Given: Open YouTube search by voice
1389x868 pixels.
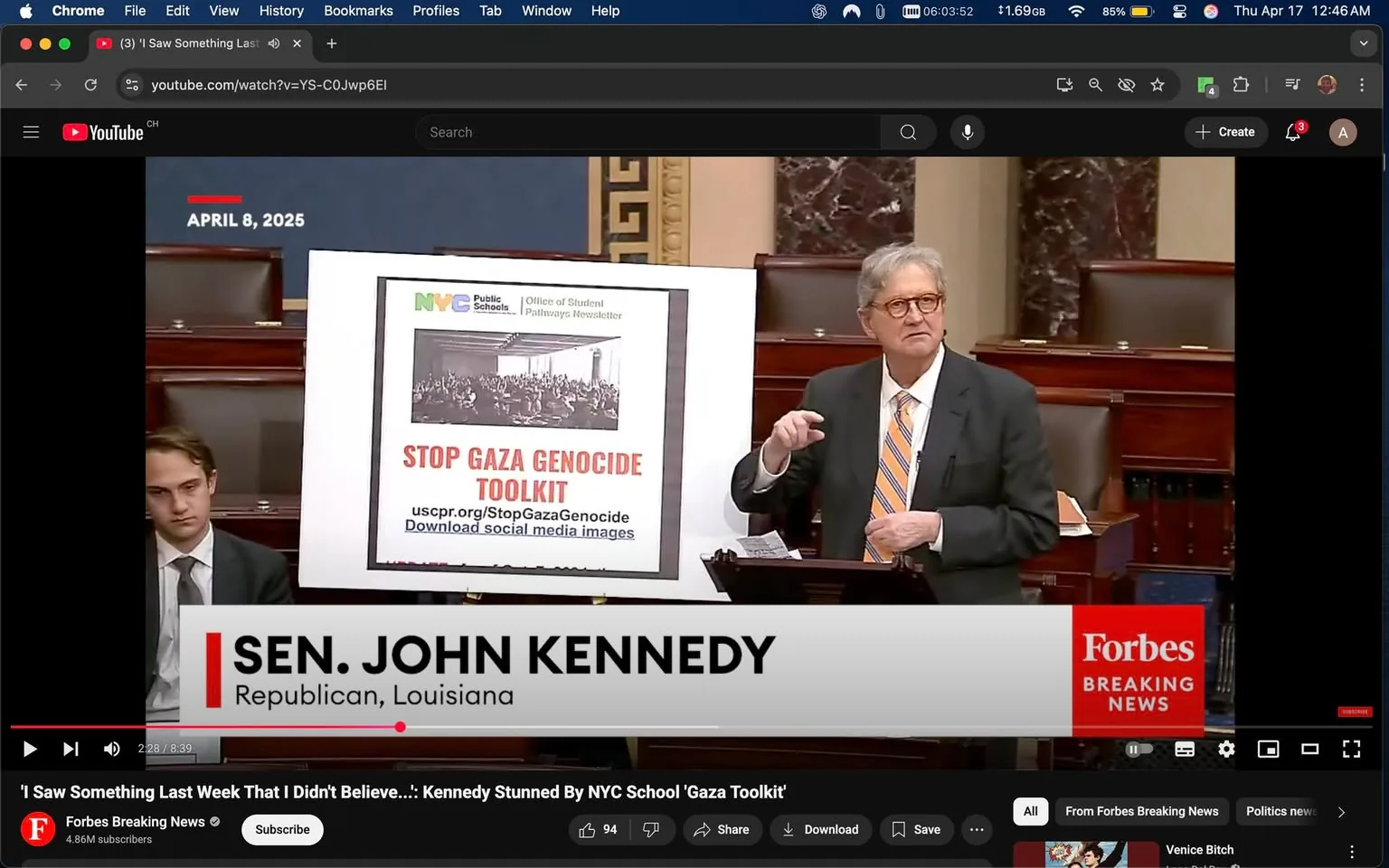Looking at the screenshot, I should pyautogui.click(x=967, y=132).
